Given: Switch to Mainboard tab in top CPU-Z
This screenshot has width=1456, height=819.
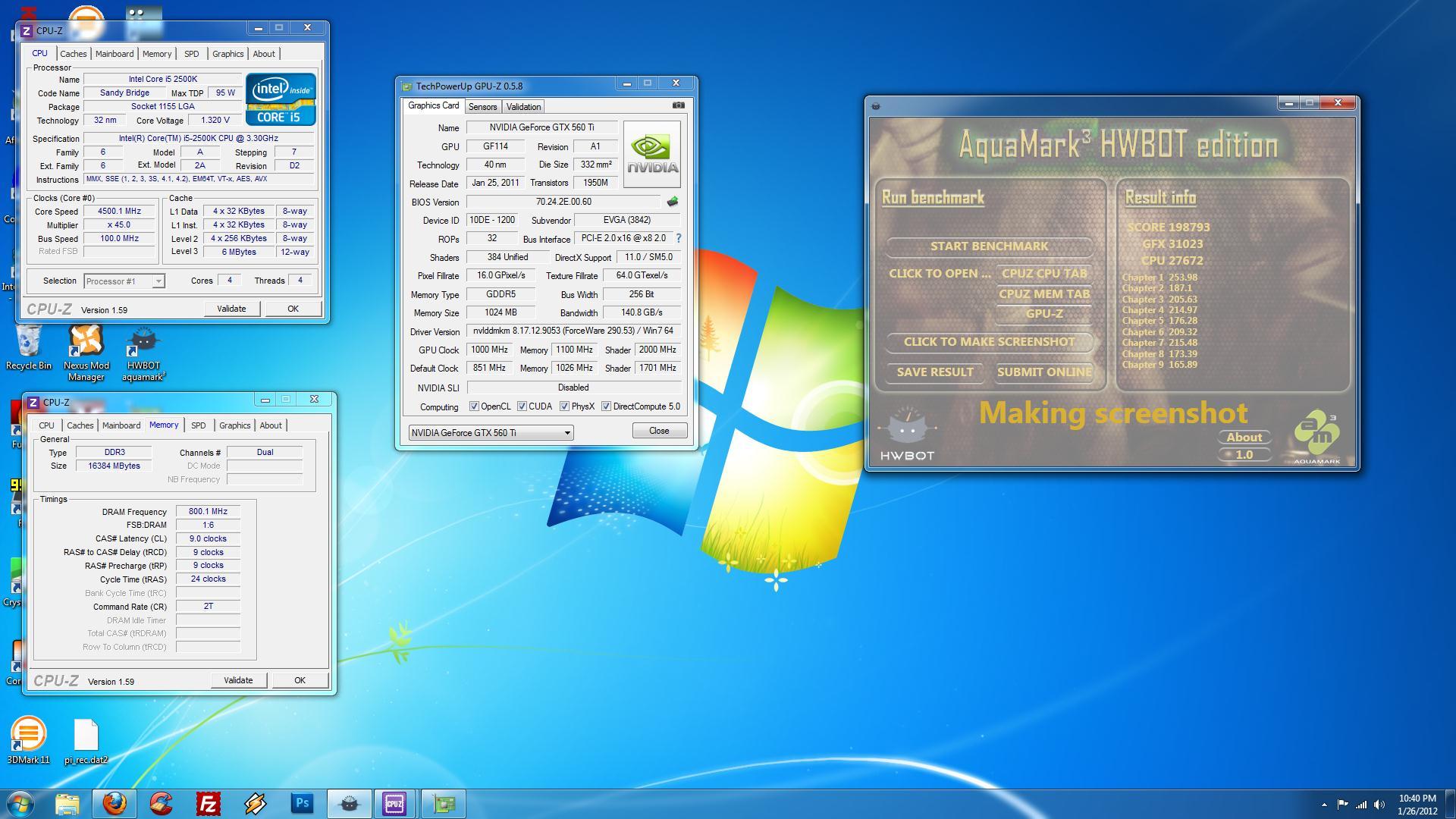Looking at the screenshot, I should point(115,54).
